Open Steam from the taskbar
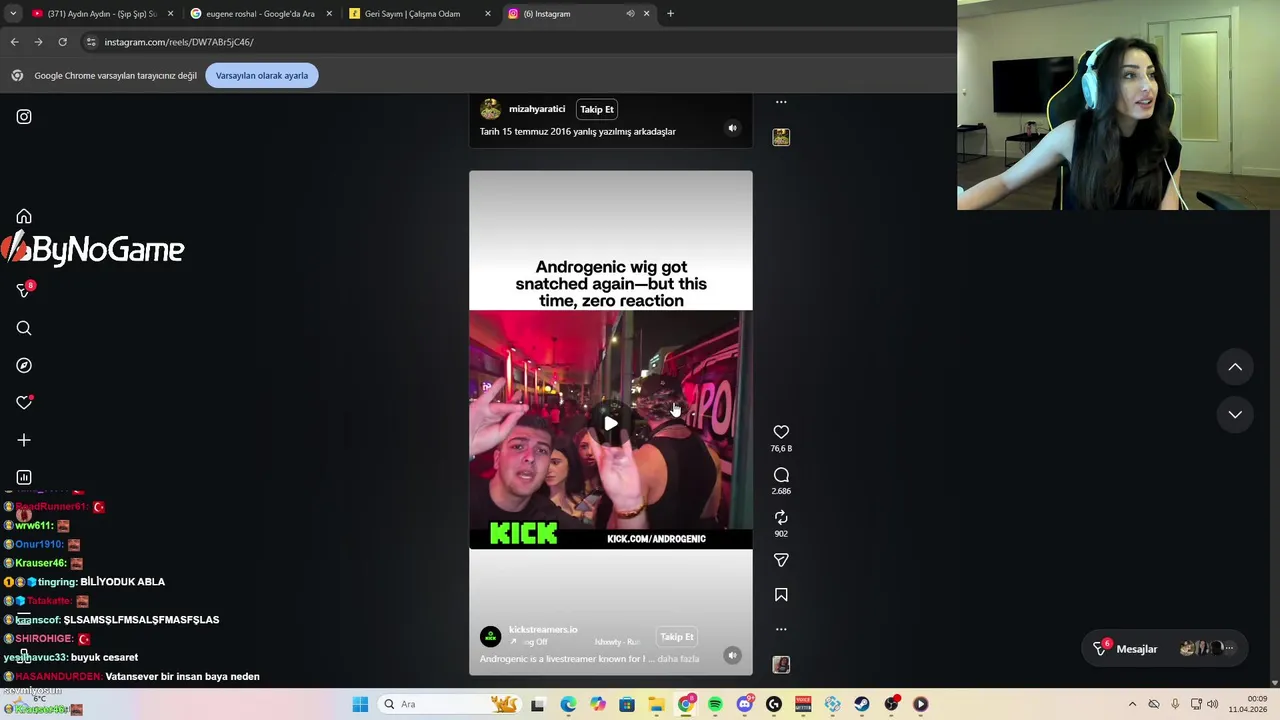Screen dimensions: 1280x720 coord(862,704)
